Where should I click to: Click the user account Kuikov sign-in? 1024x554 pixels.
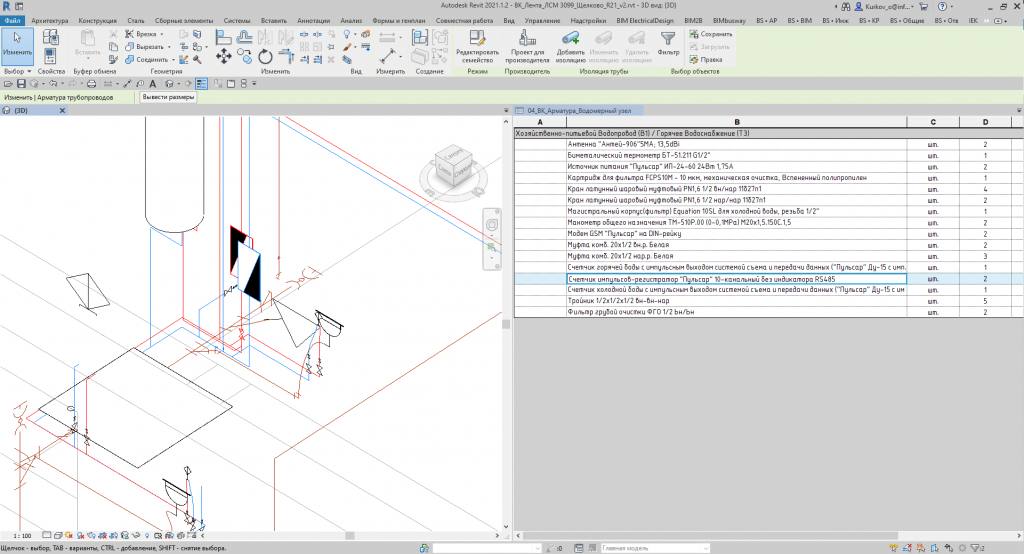tap(884, 7)
